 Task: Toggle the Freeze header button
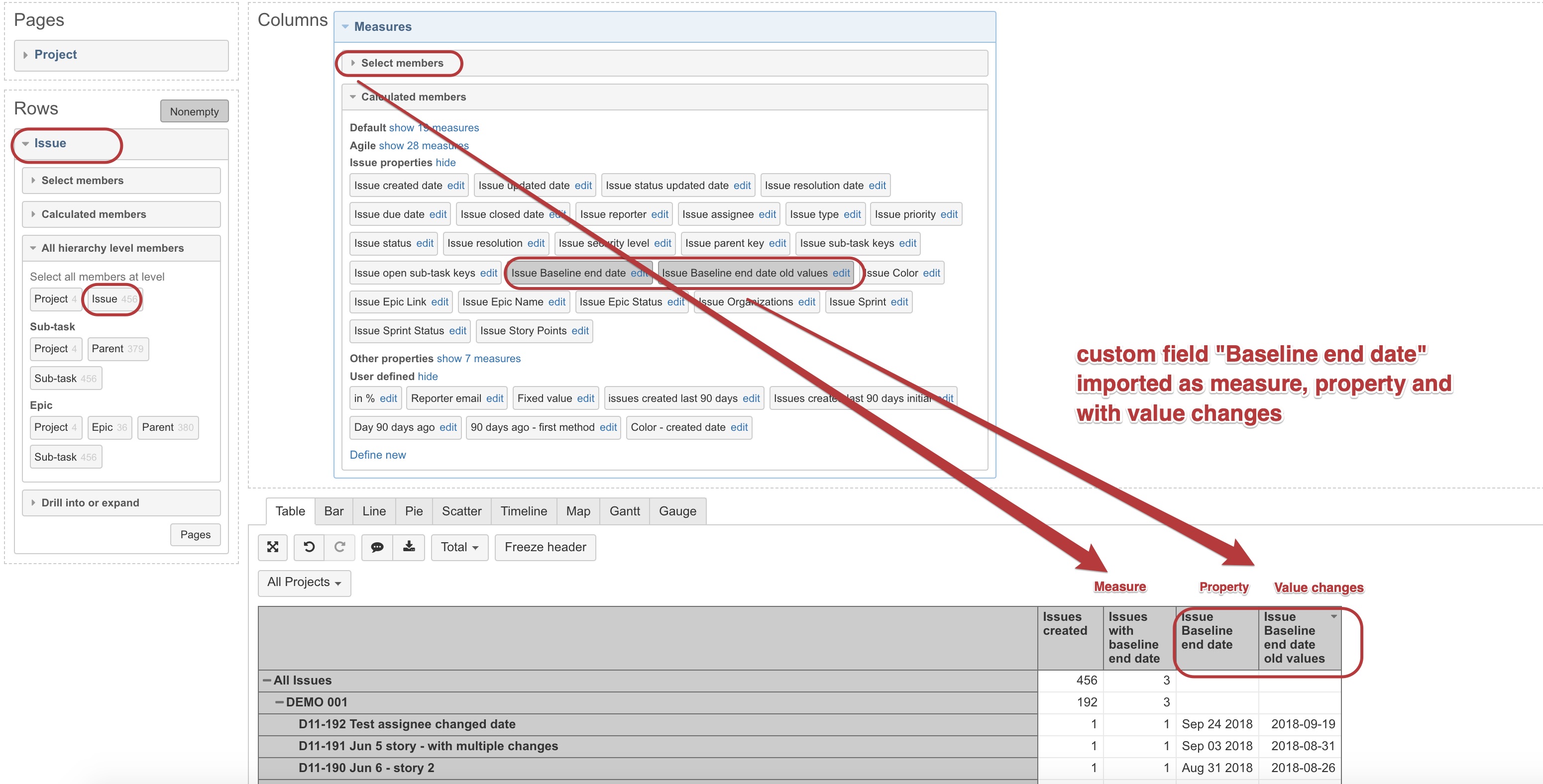[545, 547]
